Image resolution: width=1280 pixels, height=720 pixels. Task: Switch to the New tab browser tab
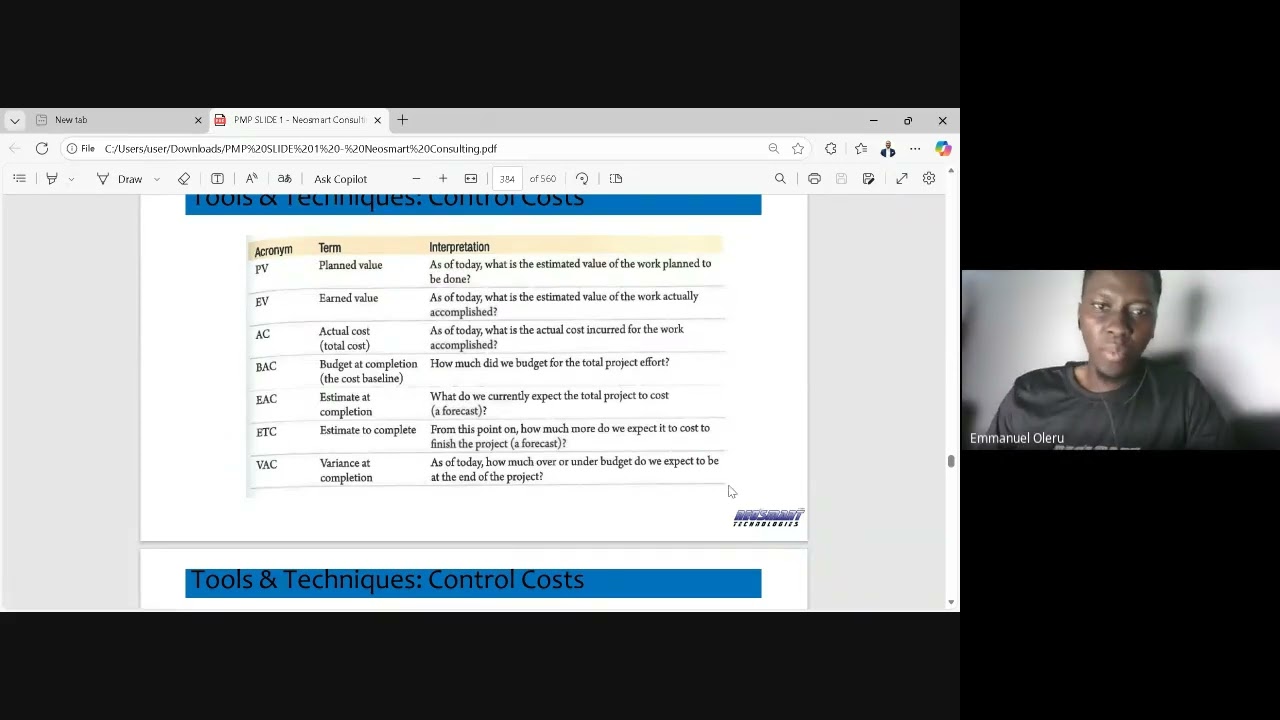pos(116,120)
